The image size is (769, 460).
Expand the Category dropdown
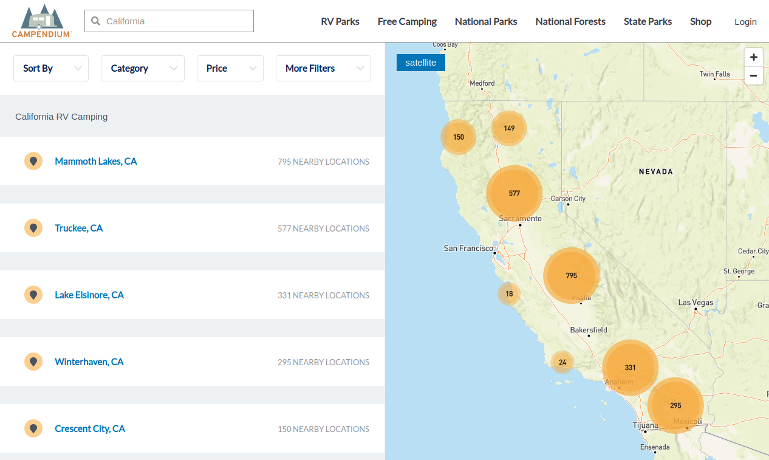tap(143, 68)
